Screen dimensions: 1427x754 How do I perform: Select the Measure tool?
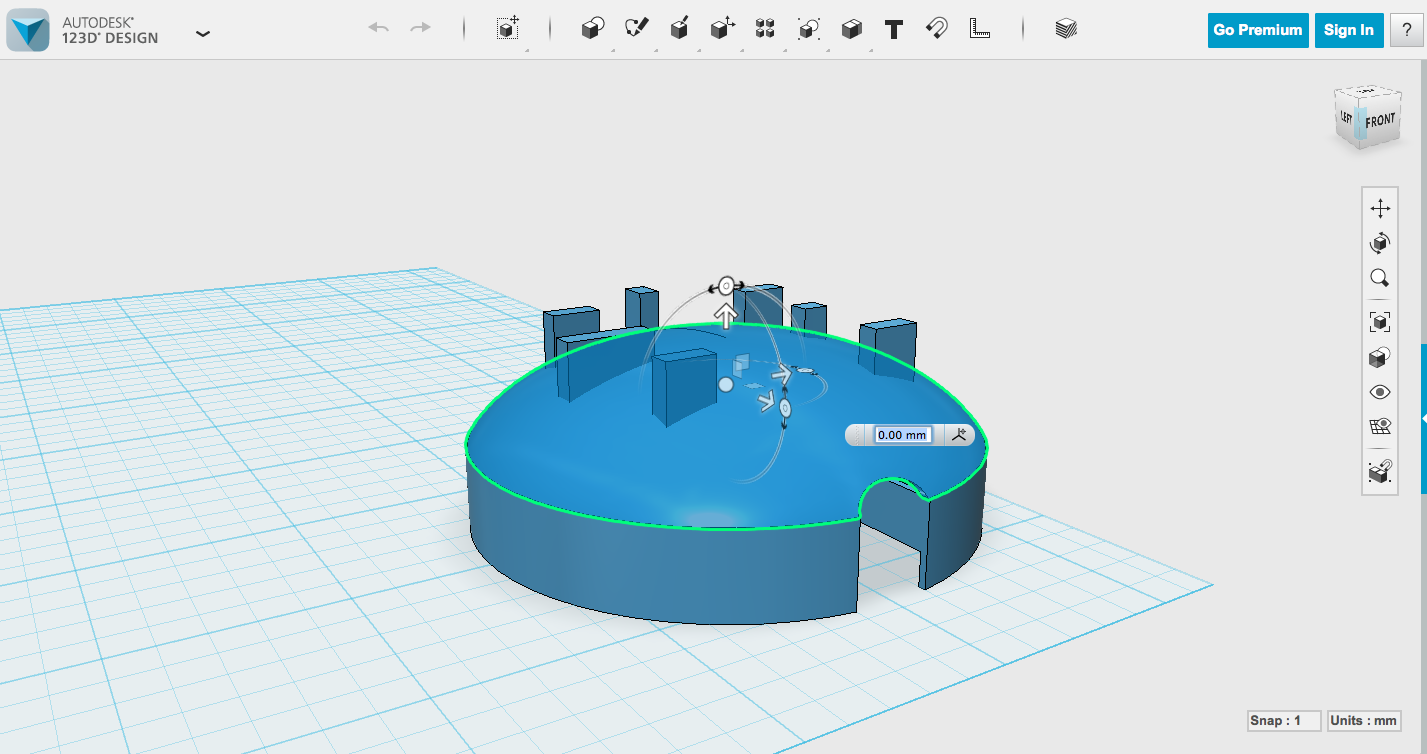click(x=978, y=28)
